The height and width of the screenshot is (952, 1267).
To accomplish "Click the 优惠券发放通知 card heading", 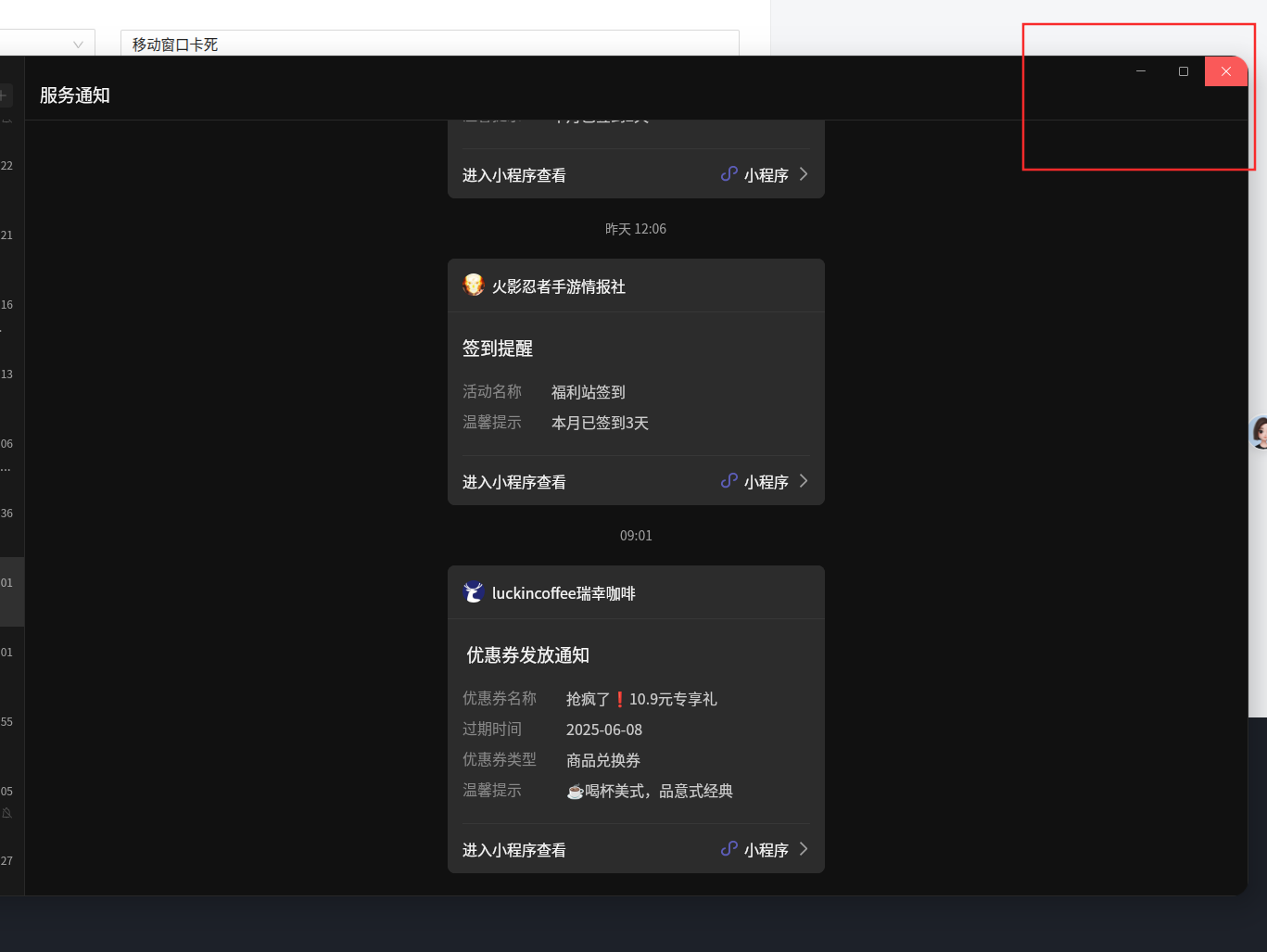I will pyautogui.click(x=527, y=655).
